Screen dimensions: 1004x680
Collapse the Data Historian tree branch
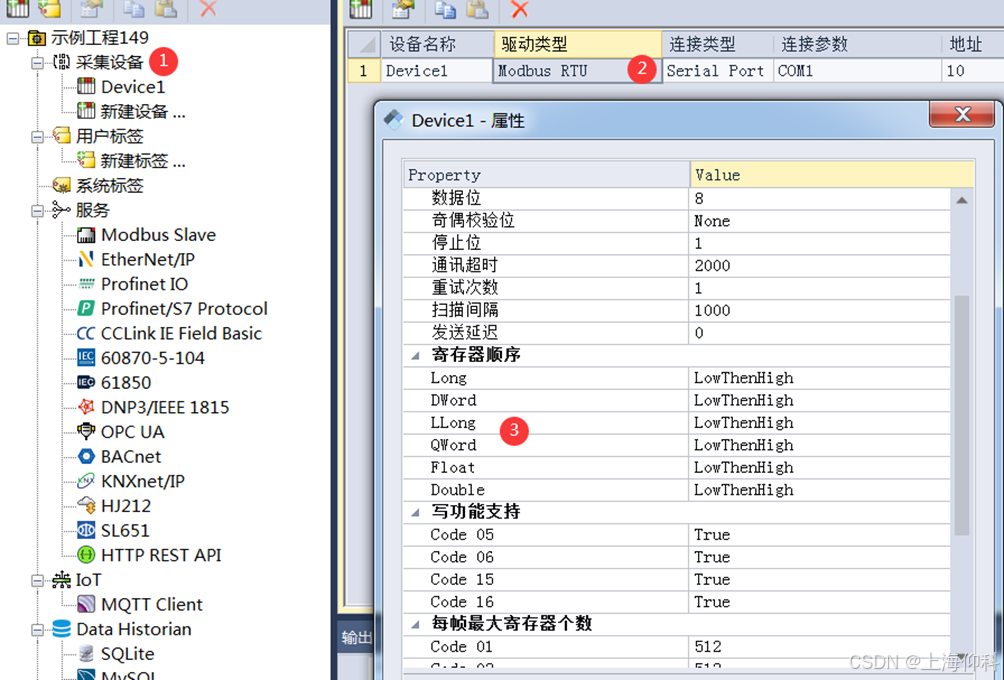point(37,629)
